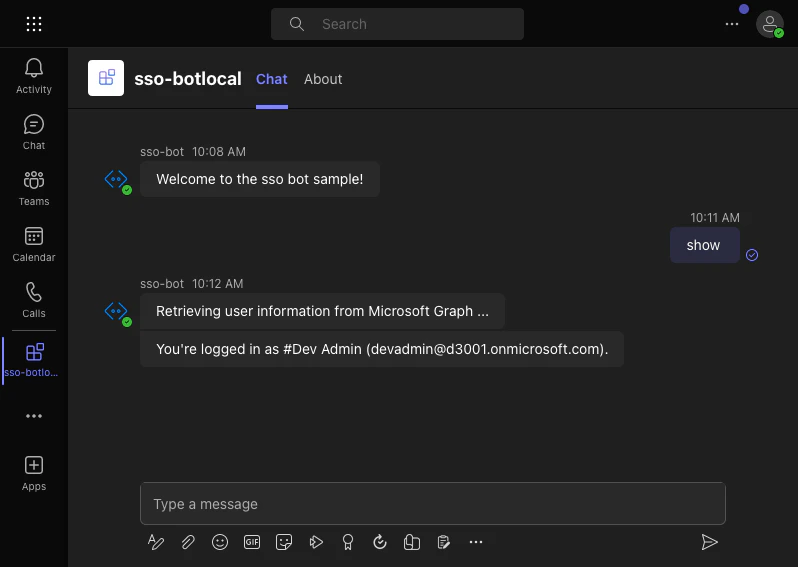Select sso-botlocal app in sidebar
The width and height of the screenshot is (798, 567).
click(34, 360)
